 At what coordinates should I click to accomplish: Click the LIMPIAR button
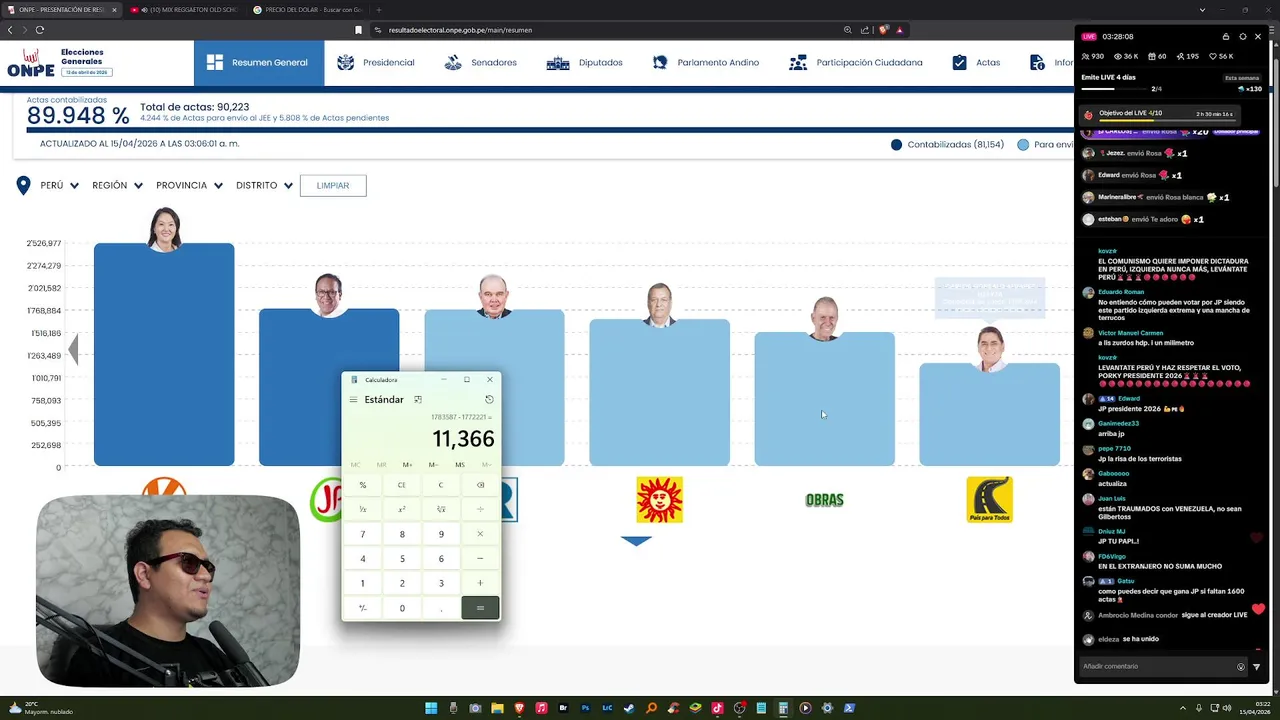point(333,185)
